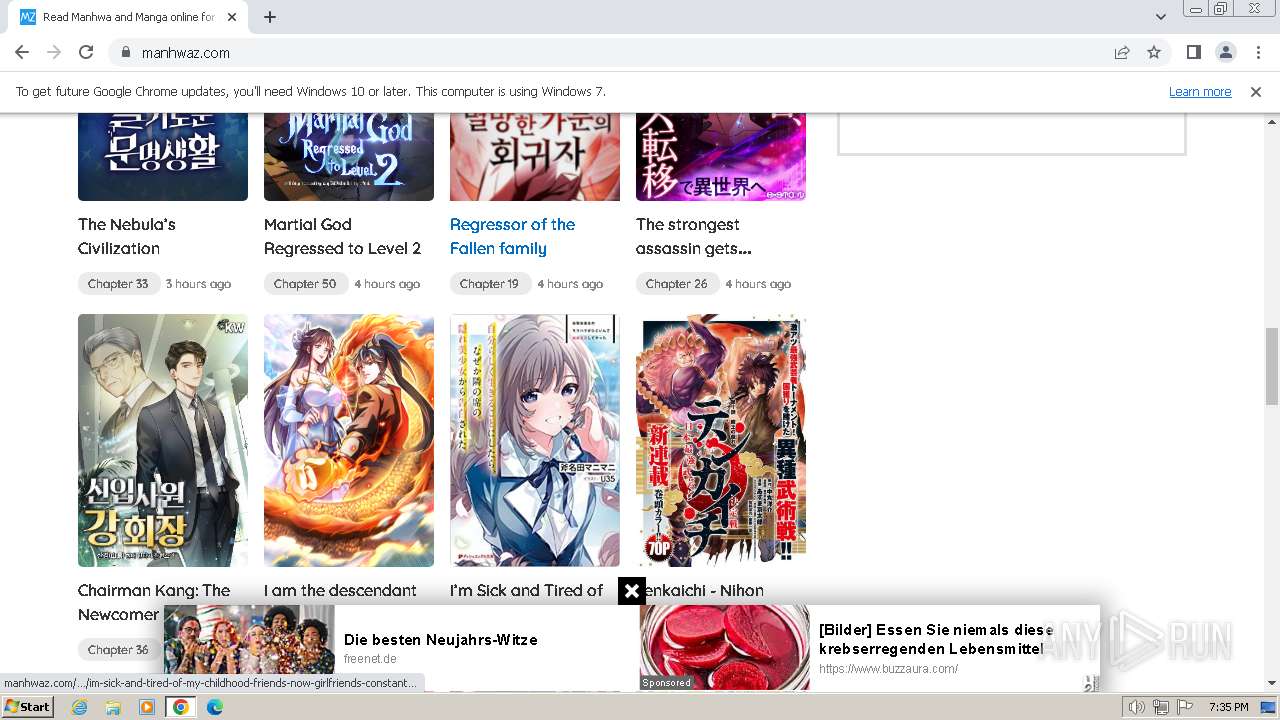Open Windows Media Player from taskbar
The height and width of the screenshot is (720, 1280).
point(147,707)
